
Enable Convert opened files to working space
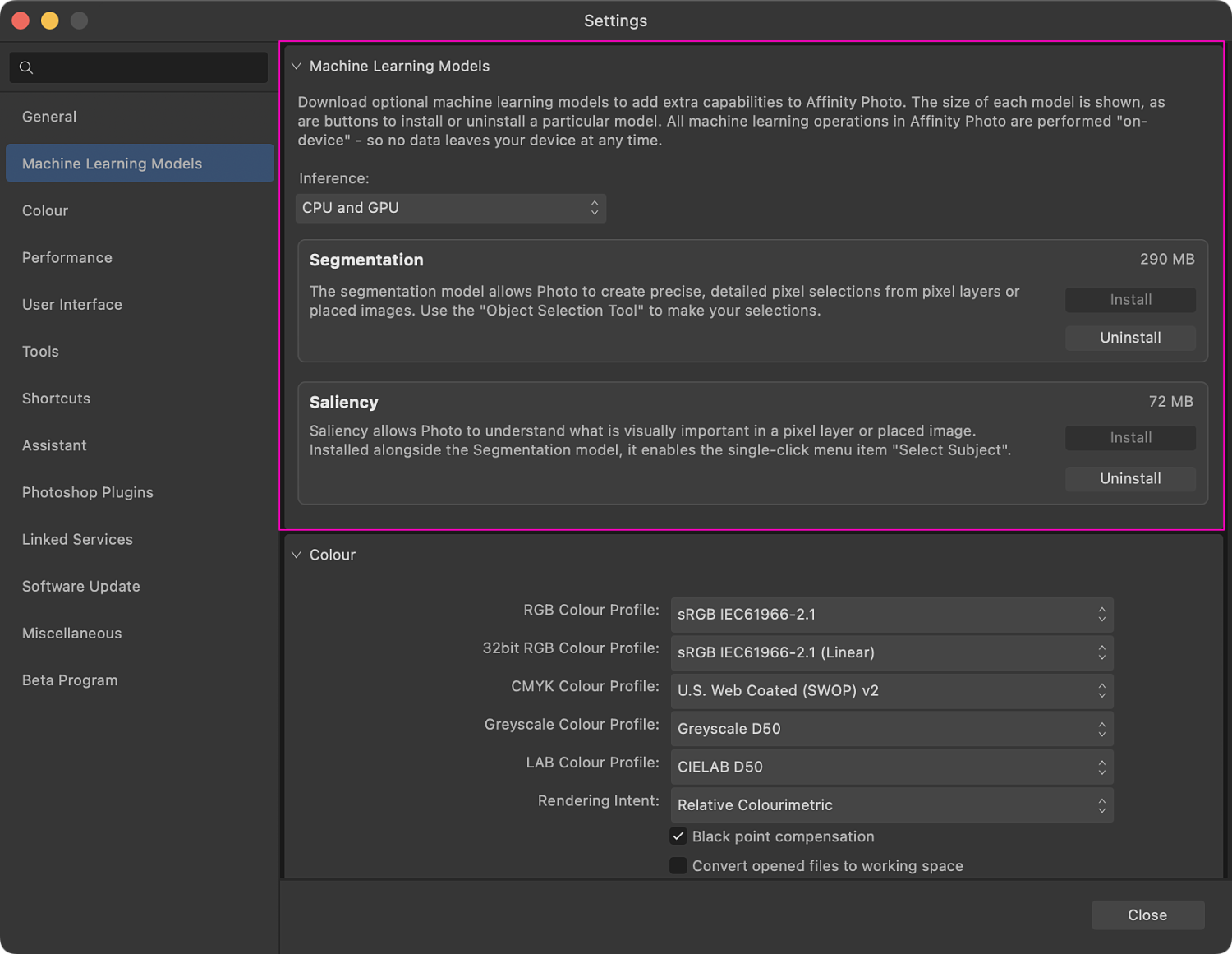[678, 865]
